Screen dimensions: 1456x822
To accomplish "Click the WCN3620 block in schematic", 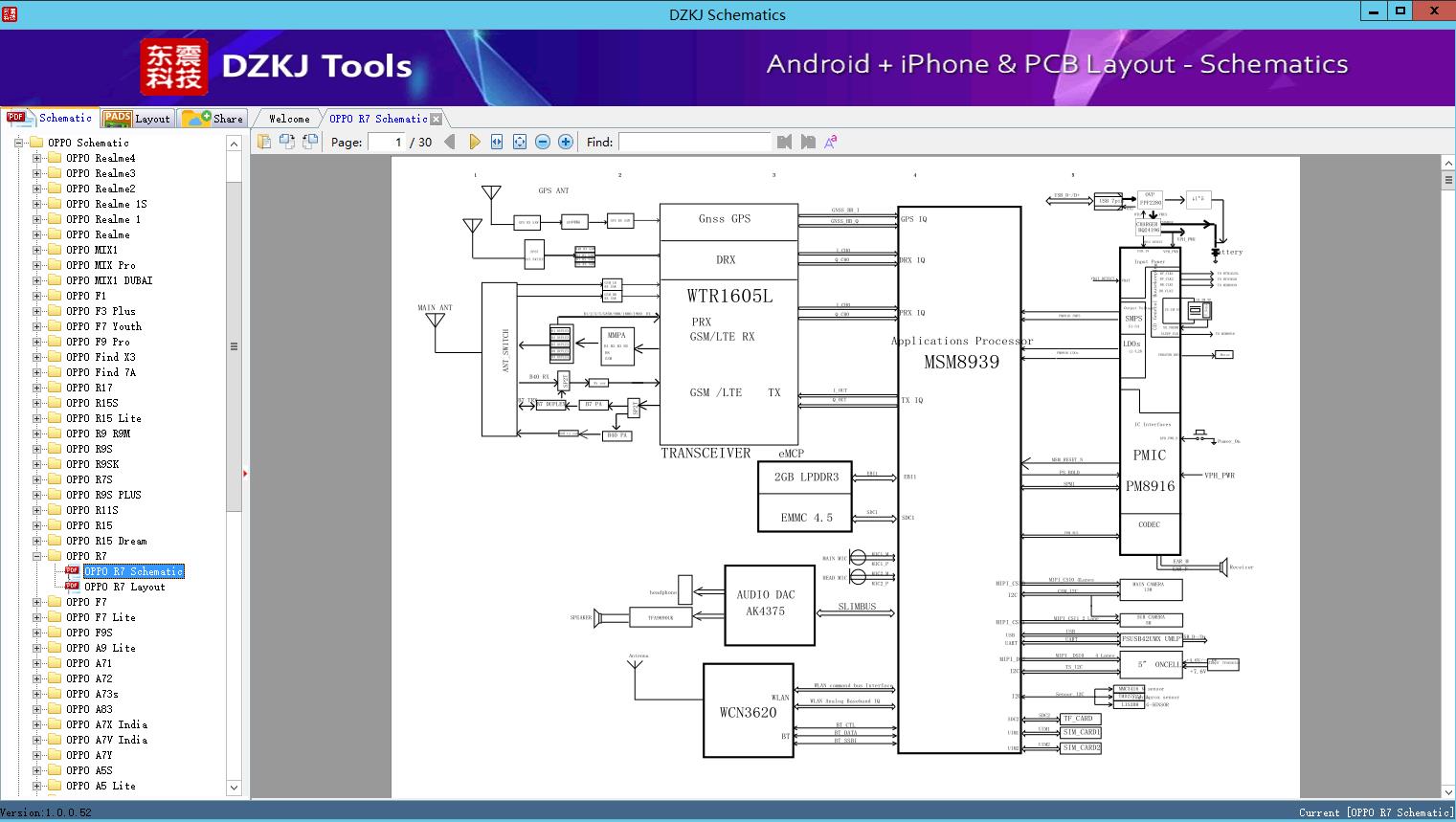I will point(749,710).
